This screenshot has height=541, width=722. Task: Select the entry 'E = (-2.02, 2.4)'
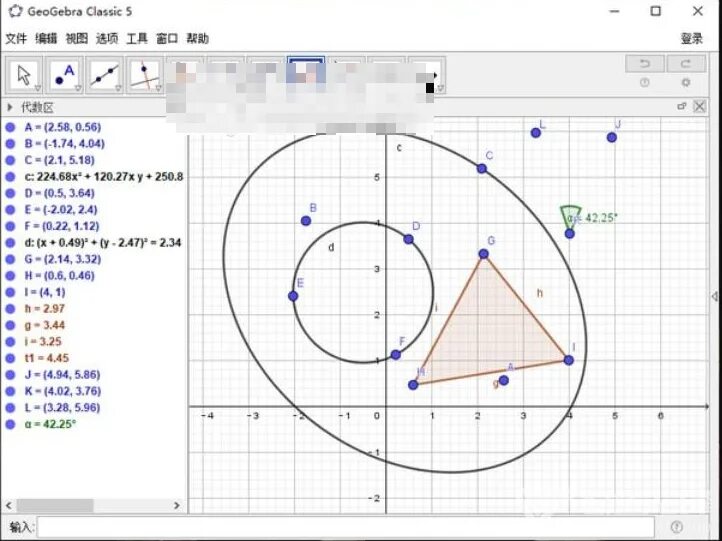(x=61, y=210)
